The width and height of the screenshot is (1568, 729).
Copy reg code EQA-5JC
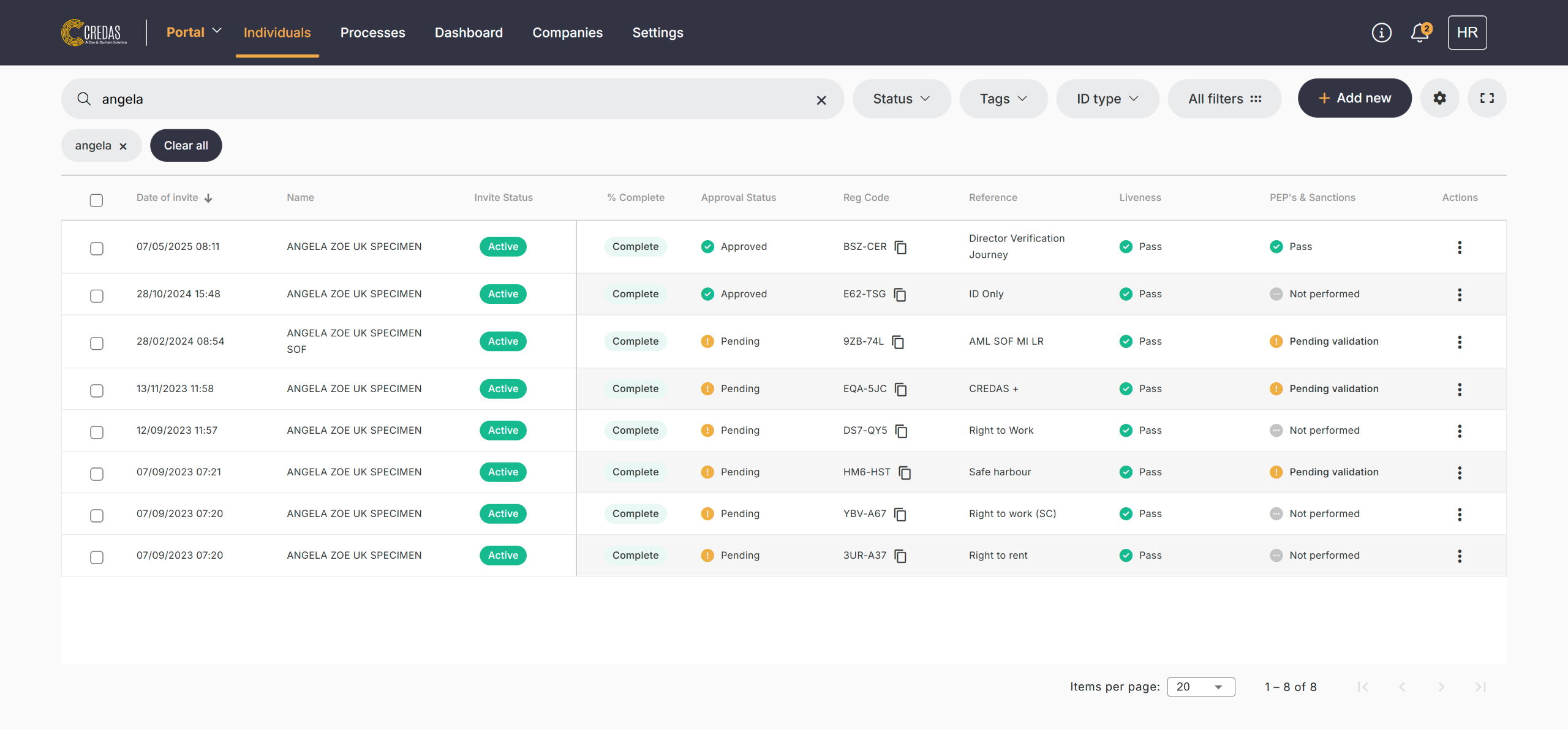pos(900,389)
